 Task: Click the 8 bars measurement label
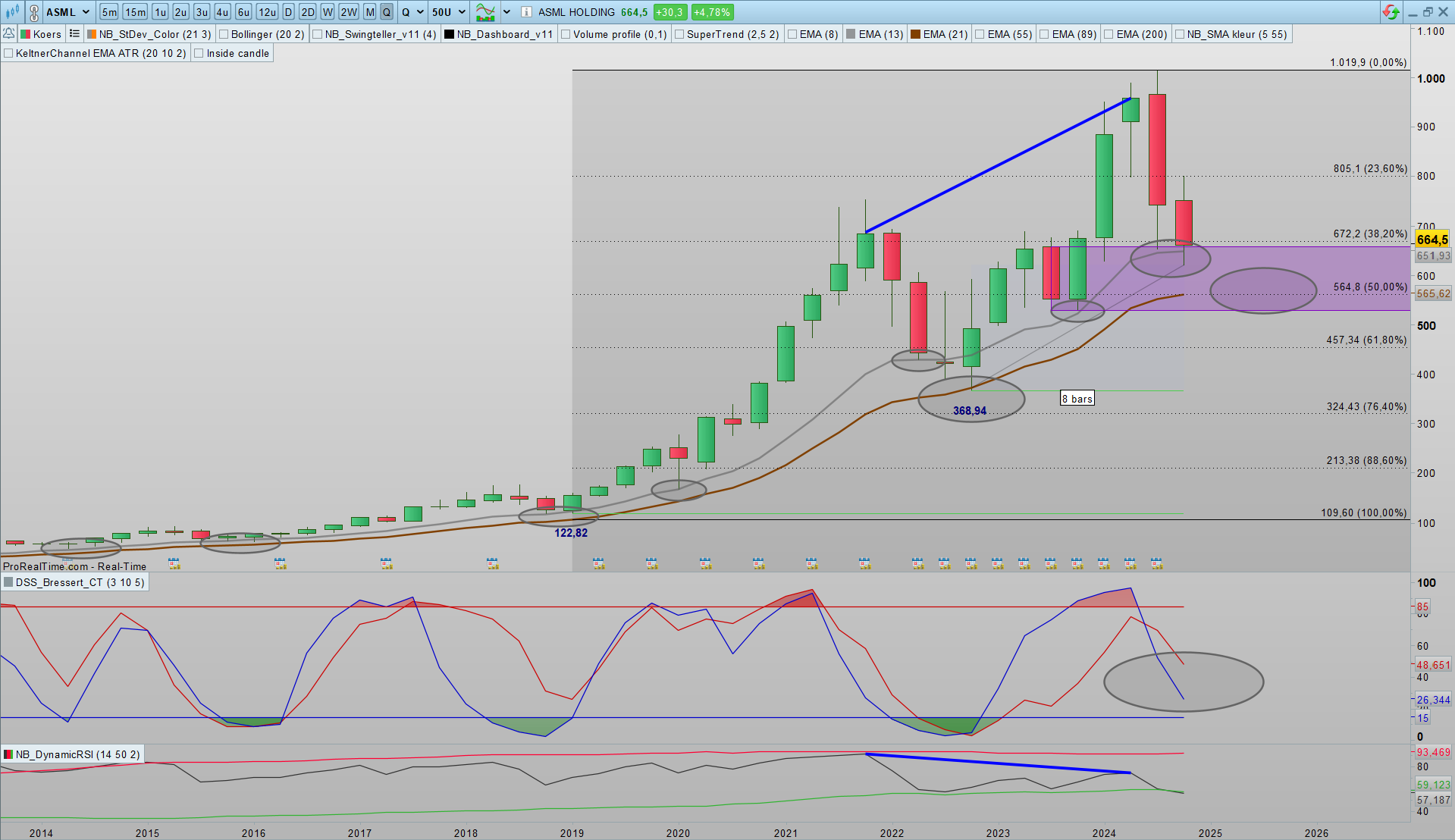[1077, 399]
